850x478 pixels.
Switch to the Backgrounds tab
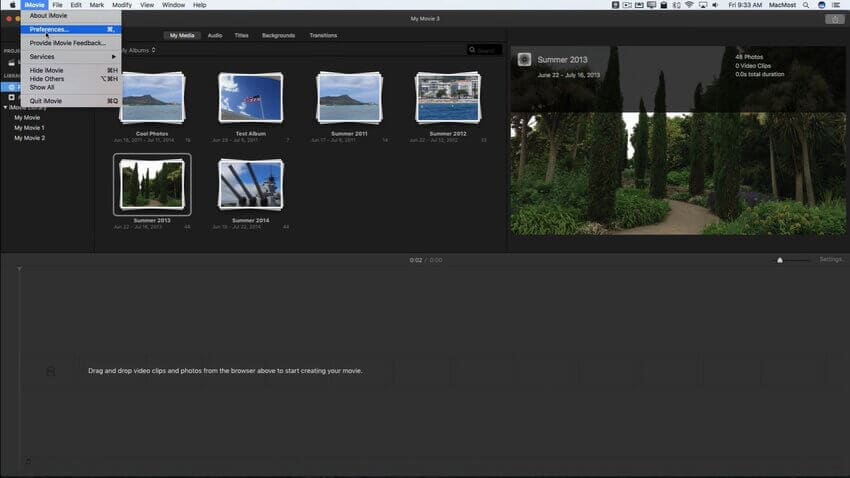coord(278,35)
